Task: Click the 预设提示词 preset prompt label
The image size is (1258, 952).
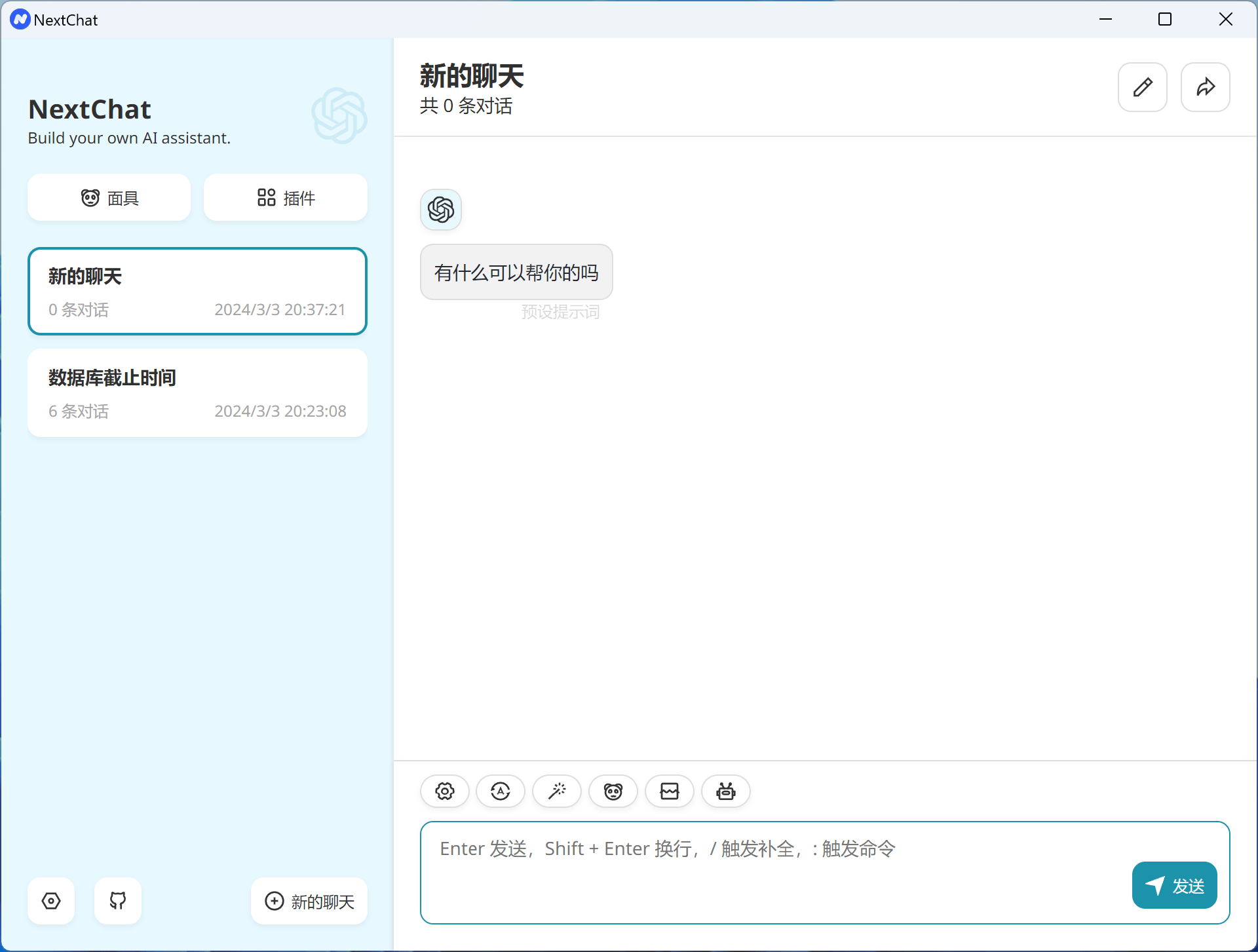Action: (560, 311)
